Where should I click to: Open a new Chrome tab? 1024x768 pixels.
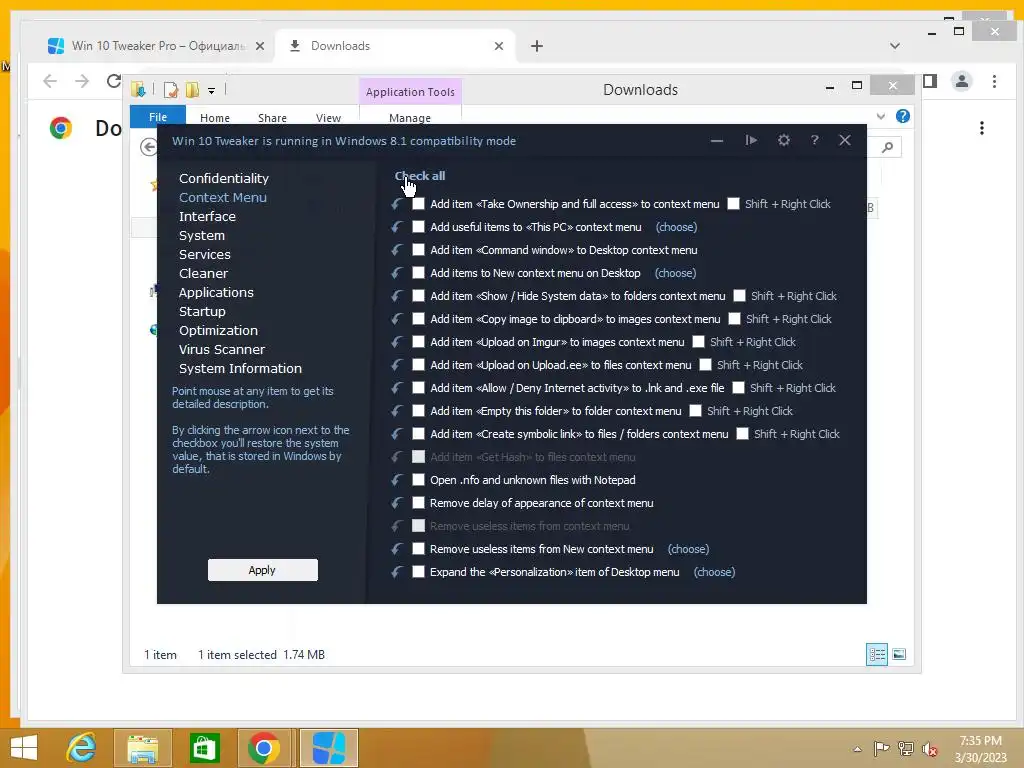(x=537, y=46)
